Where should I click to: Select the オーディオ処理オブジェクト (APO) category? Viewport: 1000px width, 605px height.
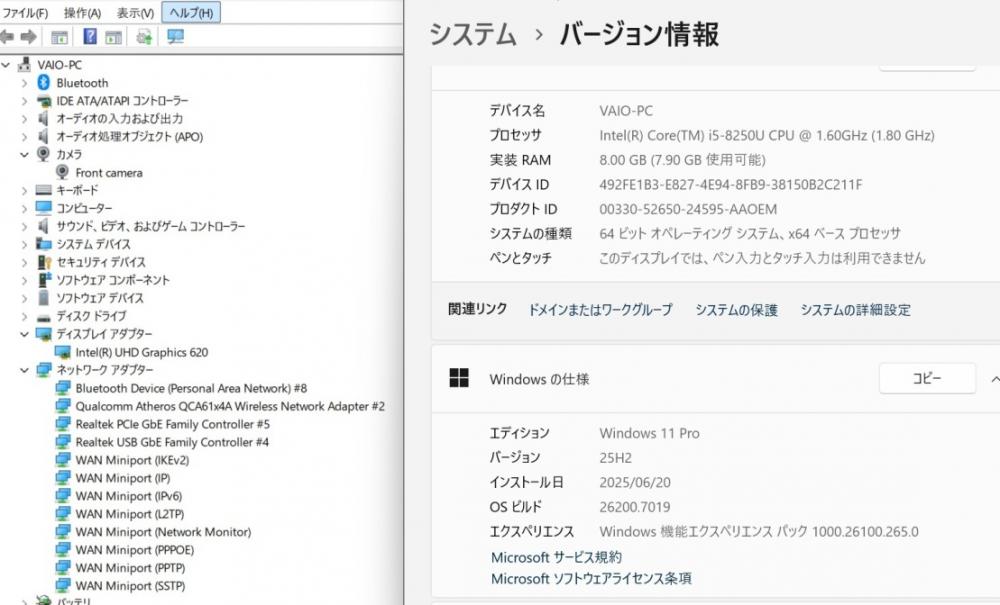(129, 136)
